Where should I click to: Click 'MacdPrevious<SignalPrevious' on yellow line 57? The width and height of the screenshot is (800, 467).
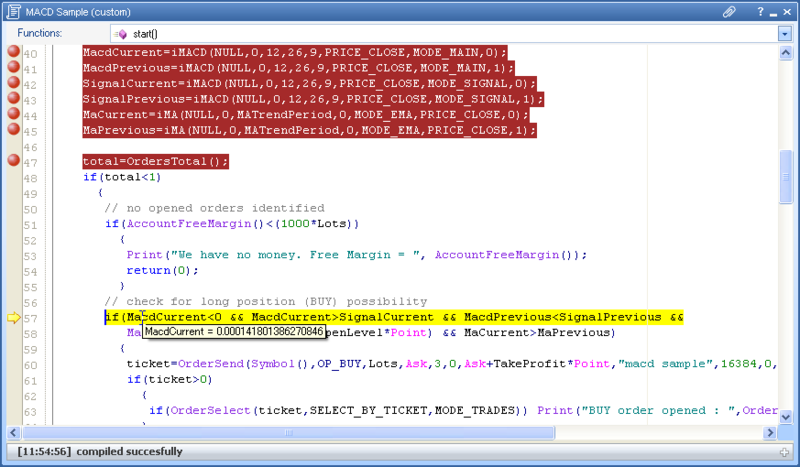coord(562,317)
